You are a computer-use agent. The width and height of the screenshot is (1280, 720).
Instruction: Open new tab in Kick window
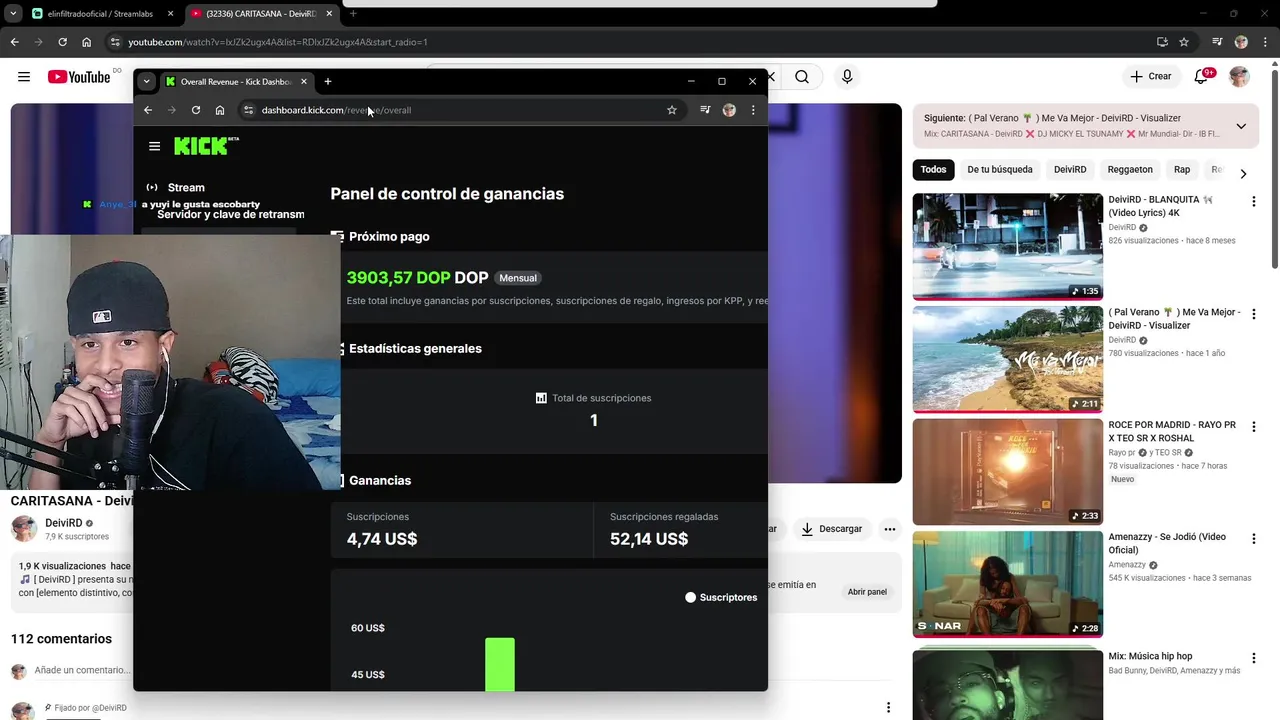(x=327, y=82)
